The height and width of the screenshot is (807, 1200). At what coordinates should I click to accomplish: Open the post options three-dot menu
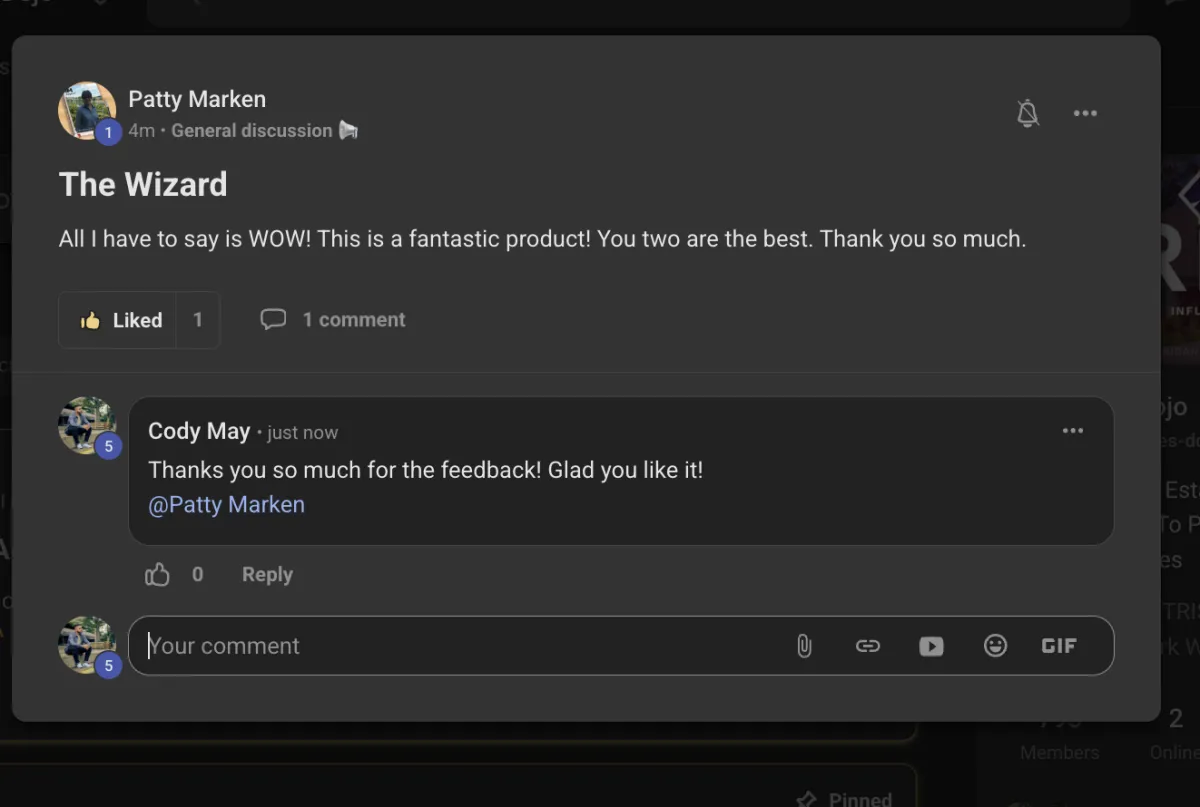click(x=1085, y=113)
